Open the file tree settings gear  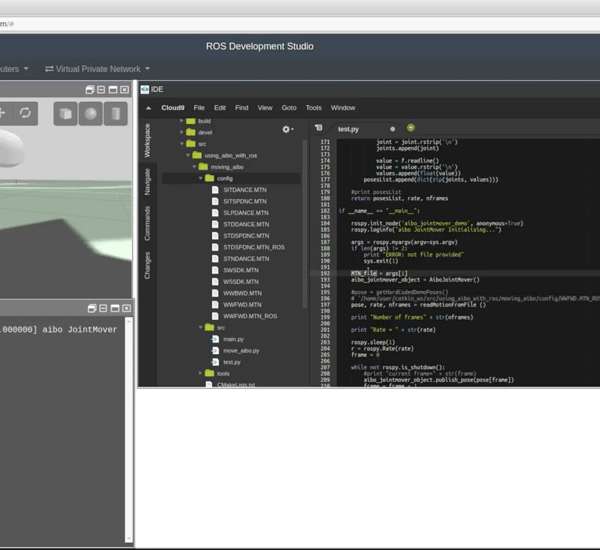286,129
